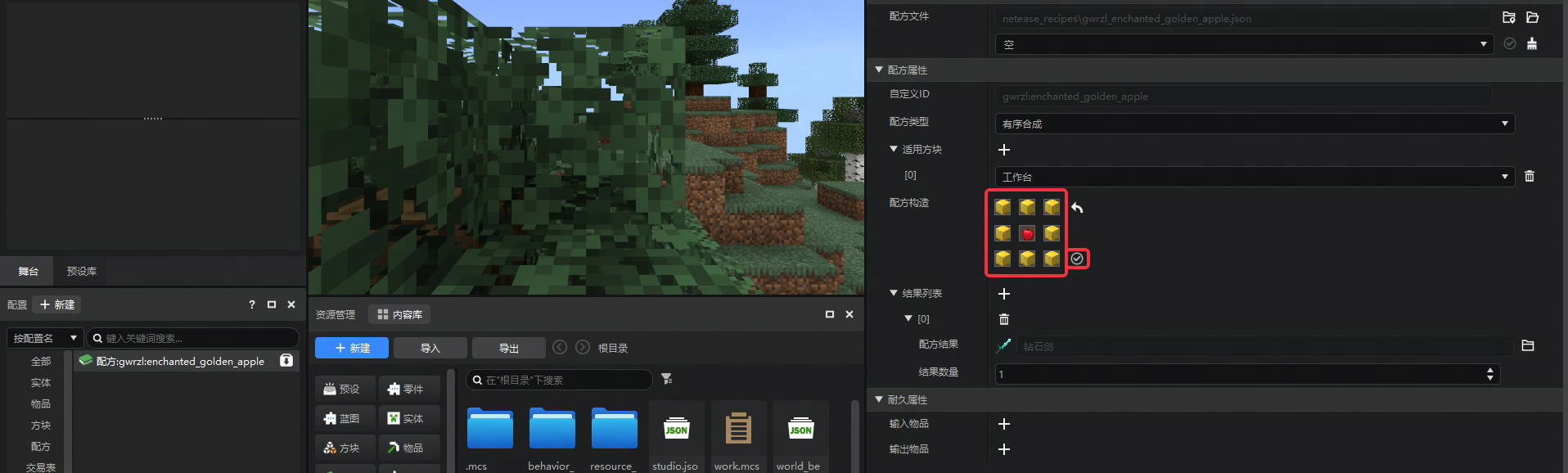
Task: Delete the 工作台 applicable block entry
Action: (x=1529, y=177)
